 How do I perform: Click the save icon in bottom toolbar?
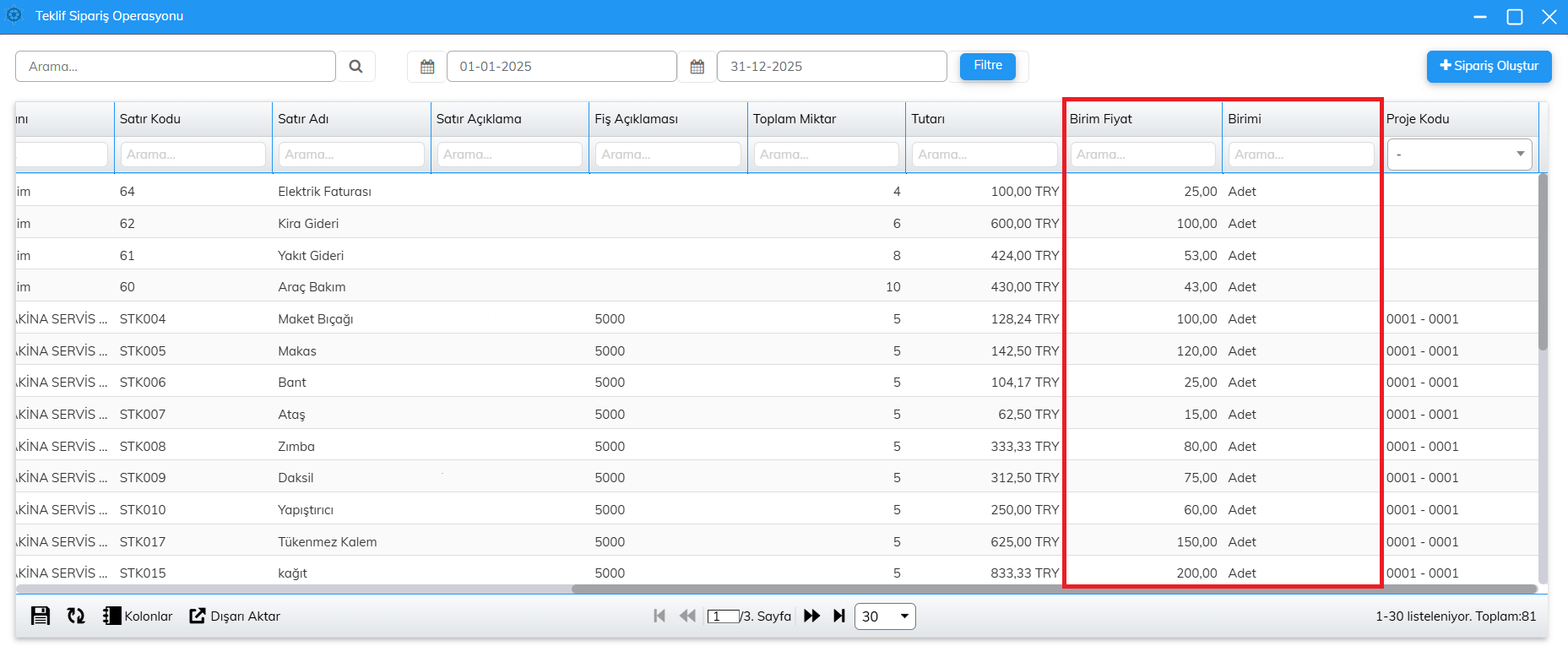tap(40, 616)
